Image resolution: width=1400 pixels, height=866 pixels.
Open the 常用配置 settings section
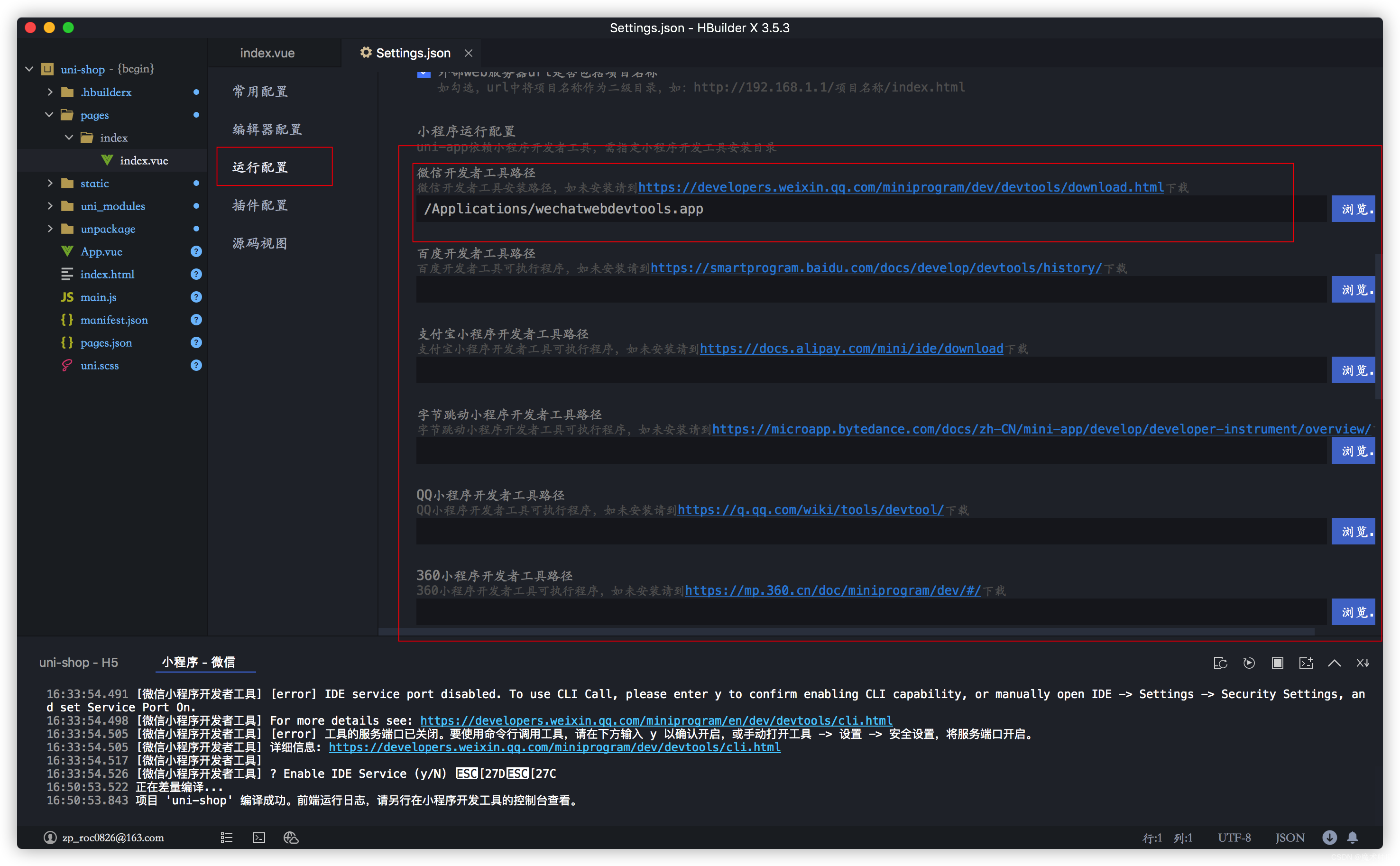pos(260,92)
